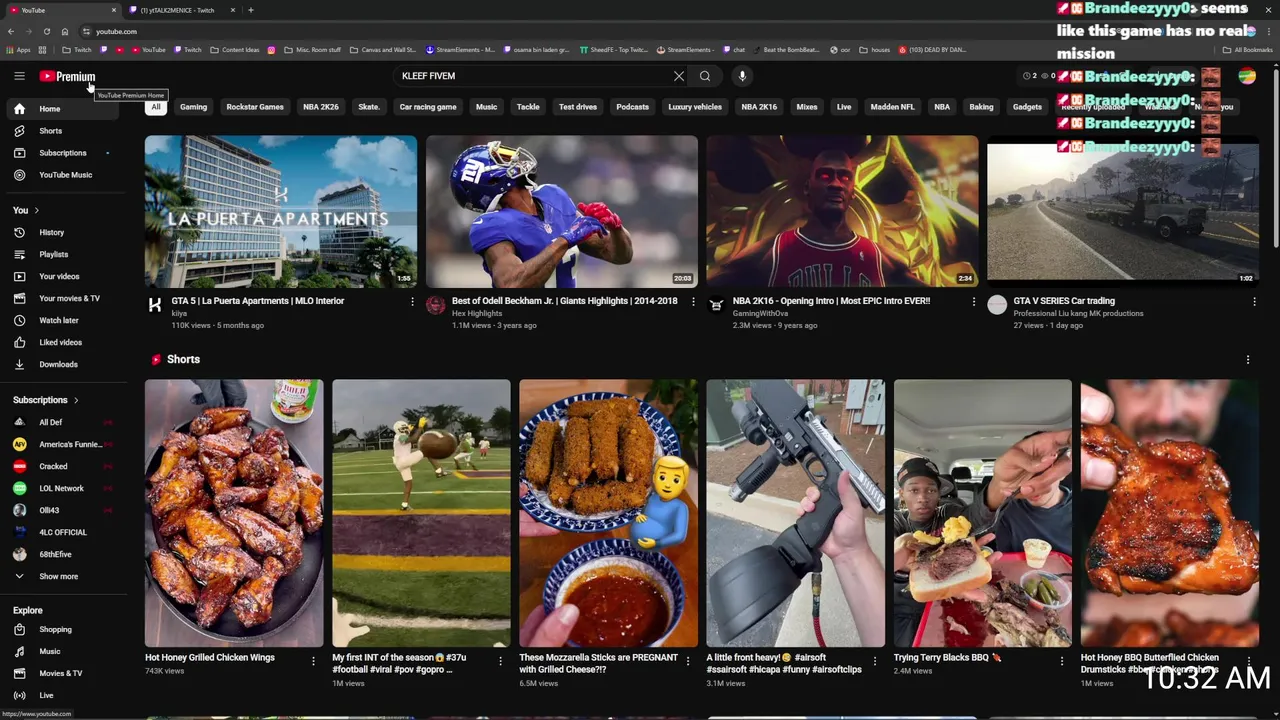The height and width of the screenshot is (720, 1280).
Task: Reload the page with the refresh icon
Action: [x=46, y=31]
